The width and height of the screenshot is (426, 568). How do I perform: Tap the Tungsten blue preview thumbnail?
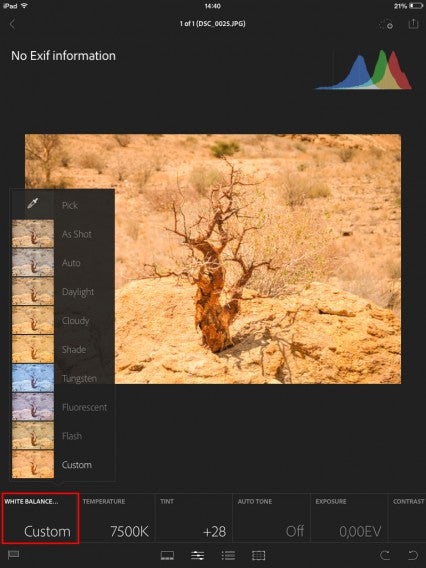pyautogui.click(x=33, y=378)
